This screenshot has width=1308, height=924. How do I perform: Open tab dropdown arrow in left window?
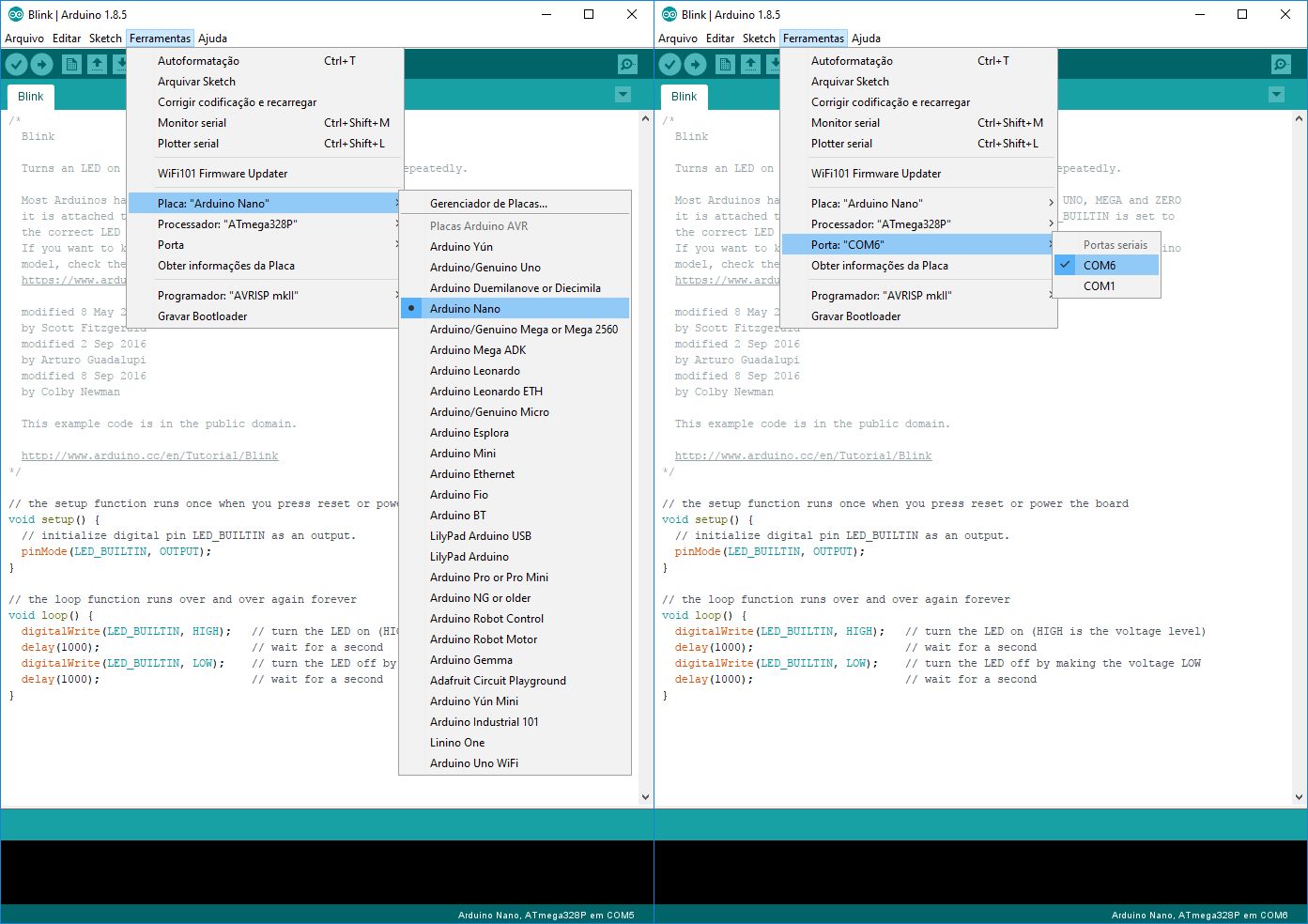pyautogui.click(x=623, y=95)
